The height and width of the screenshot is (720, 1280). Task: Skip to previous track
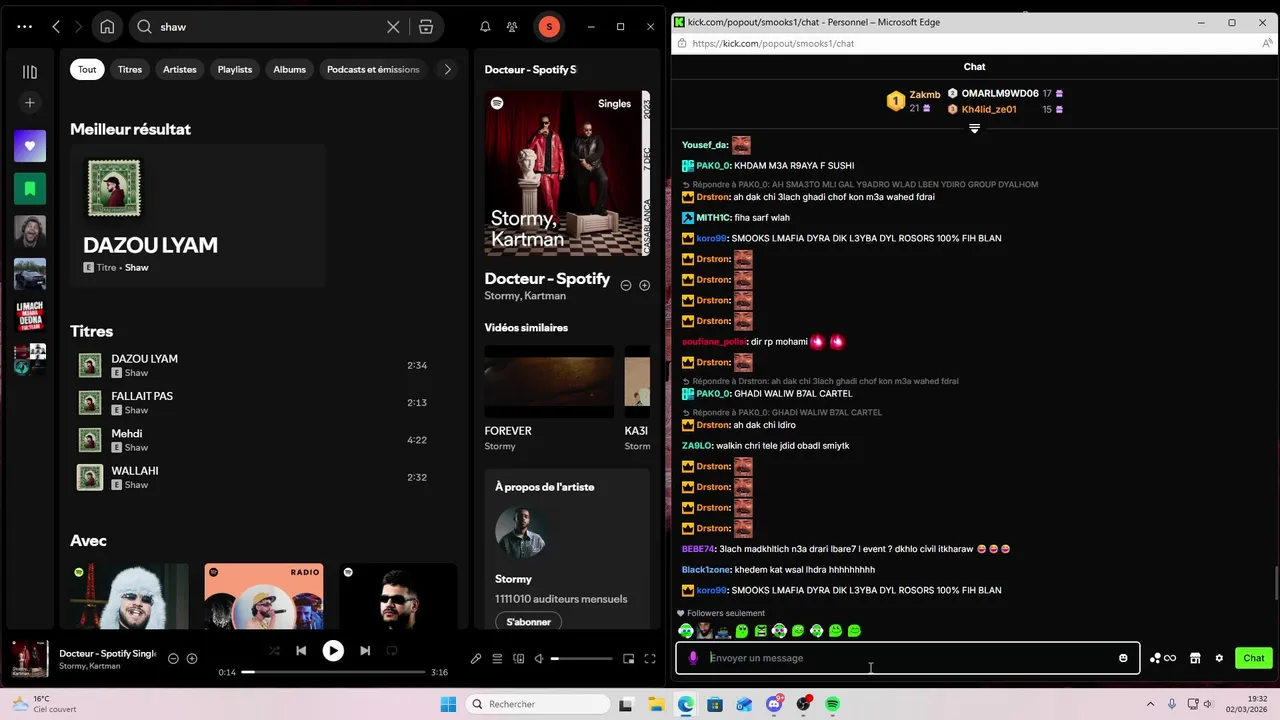click(x=301, y=651)
